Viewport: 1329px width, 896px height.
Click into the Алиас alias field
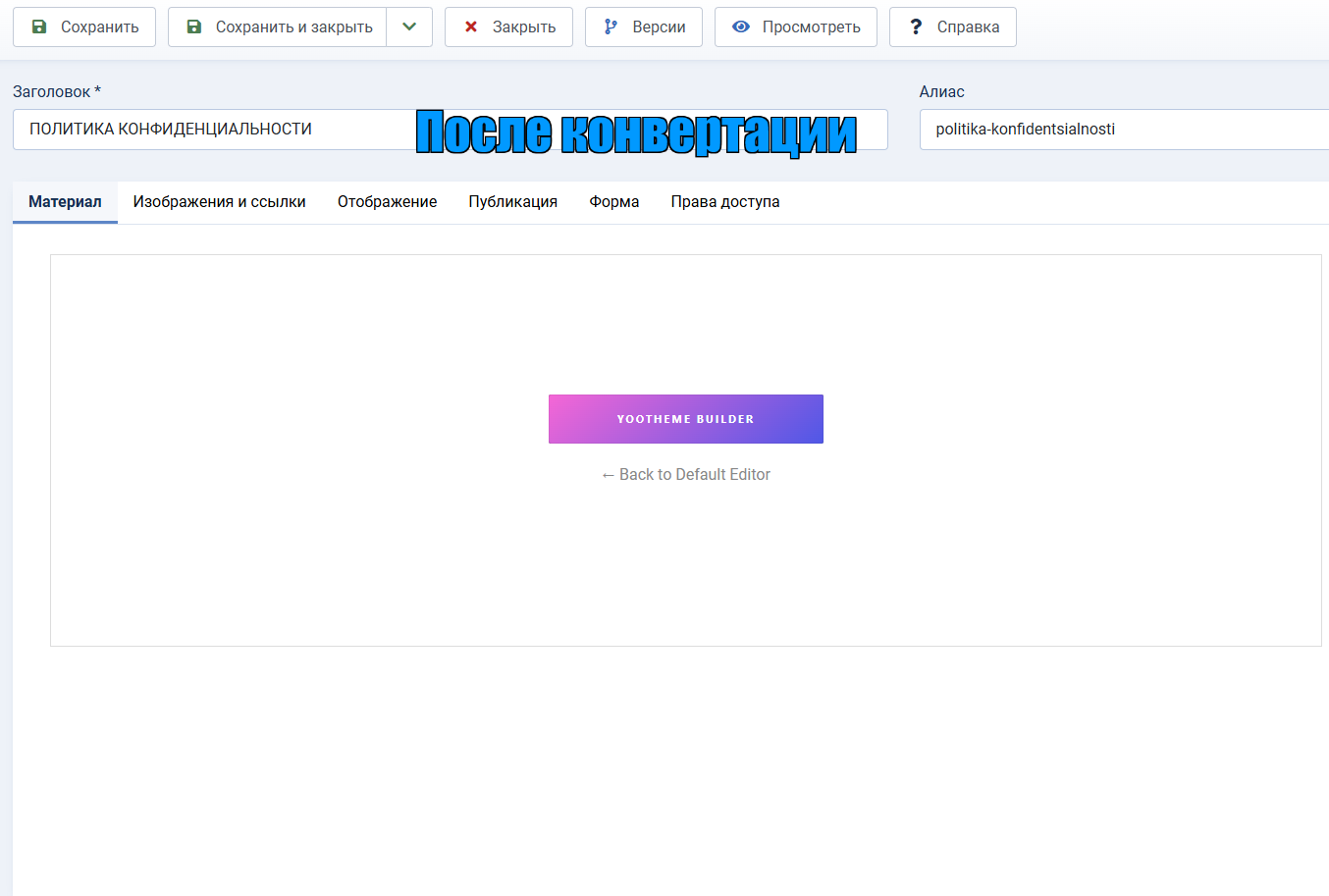[1124, 130]
